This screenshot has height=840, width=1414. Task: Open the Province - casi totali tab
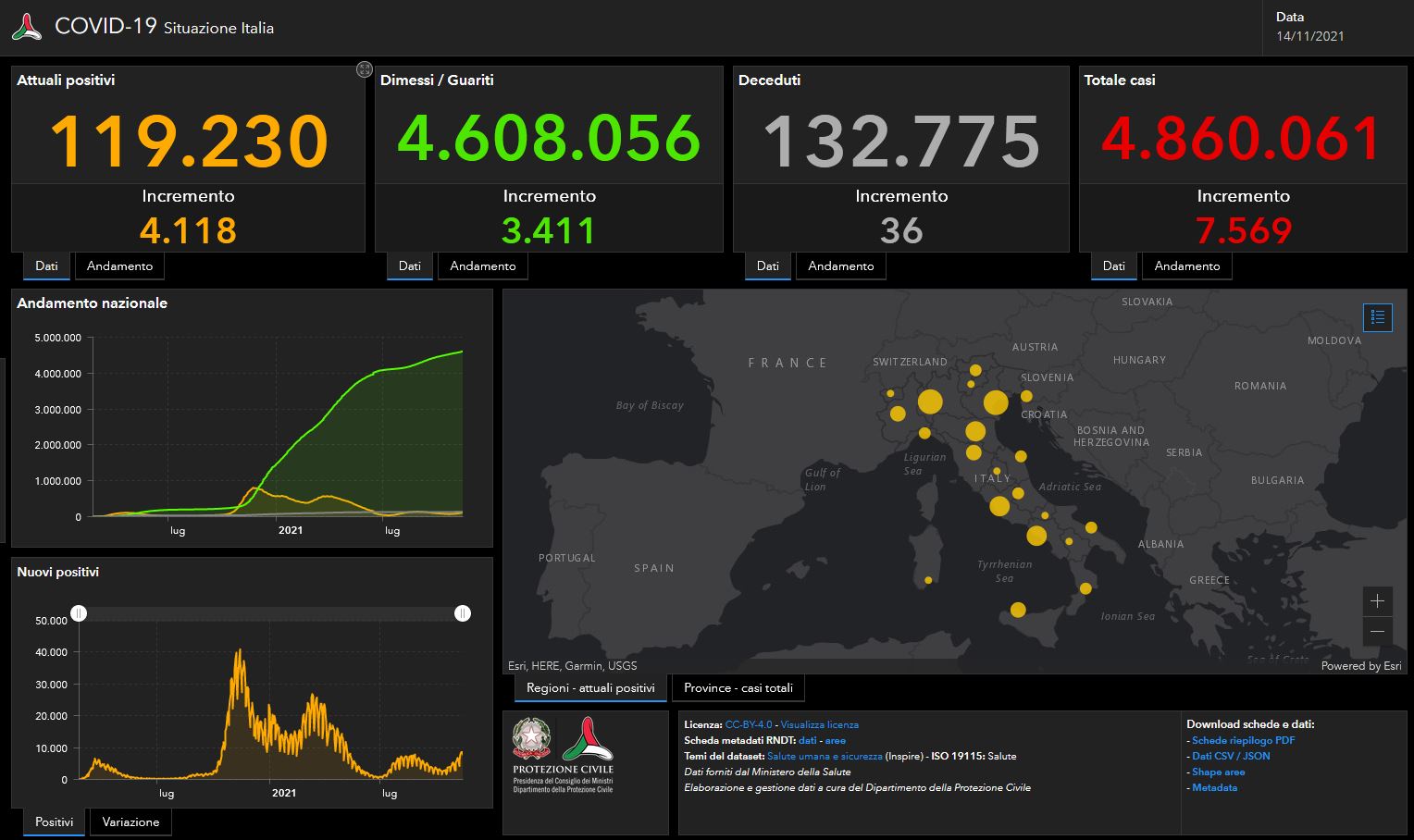coord(738,687)
